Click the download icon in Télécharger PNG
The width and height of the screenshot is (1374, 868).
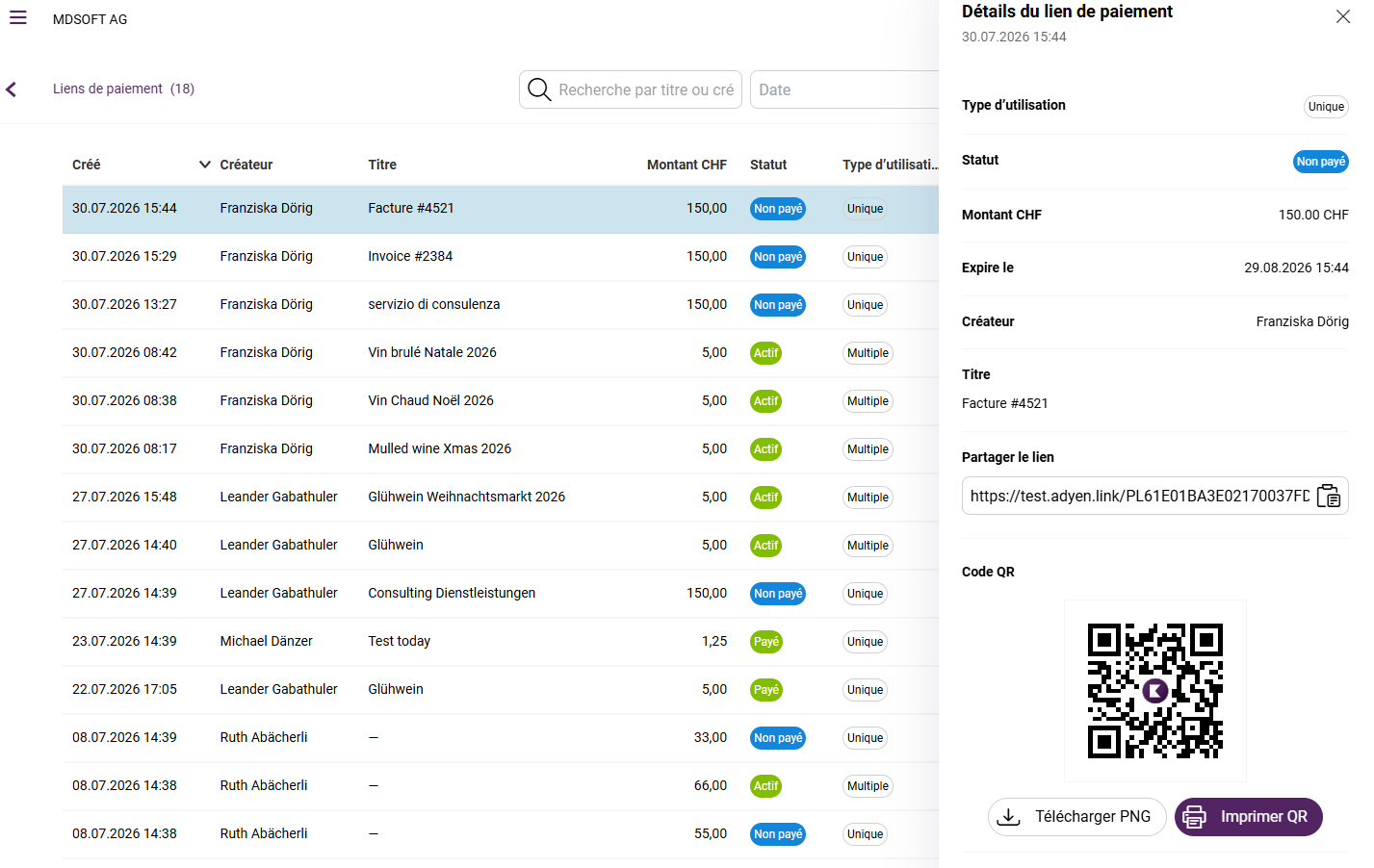coord(1008,816)
